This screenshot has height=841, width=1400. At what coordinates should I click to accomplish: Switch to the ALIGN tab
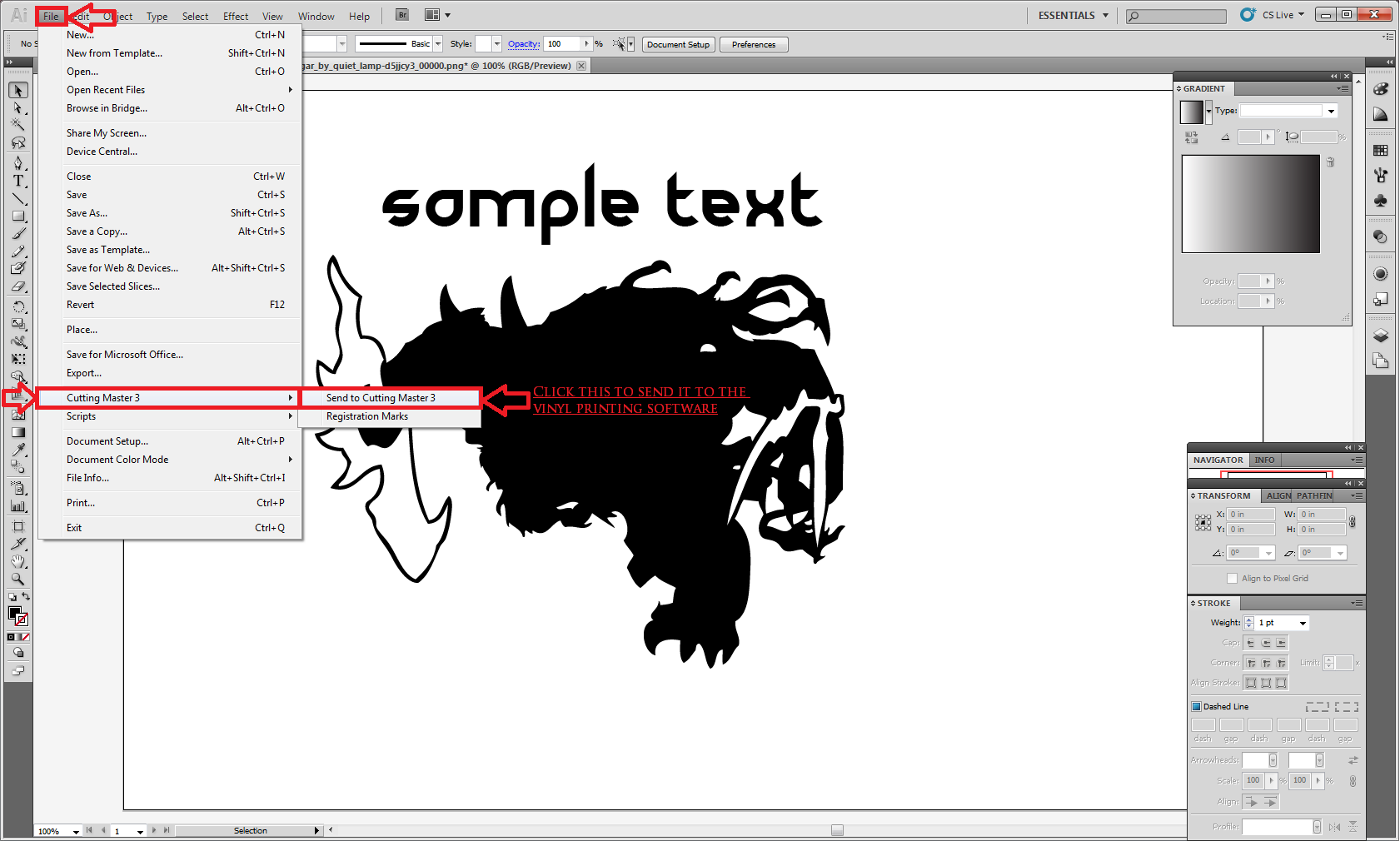[x=1278, y=495]
